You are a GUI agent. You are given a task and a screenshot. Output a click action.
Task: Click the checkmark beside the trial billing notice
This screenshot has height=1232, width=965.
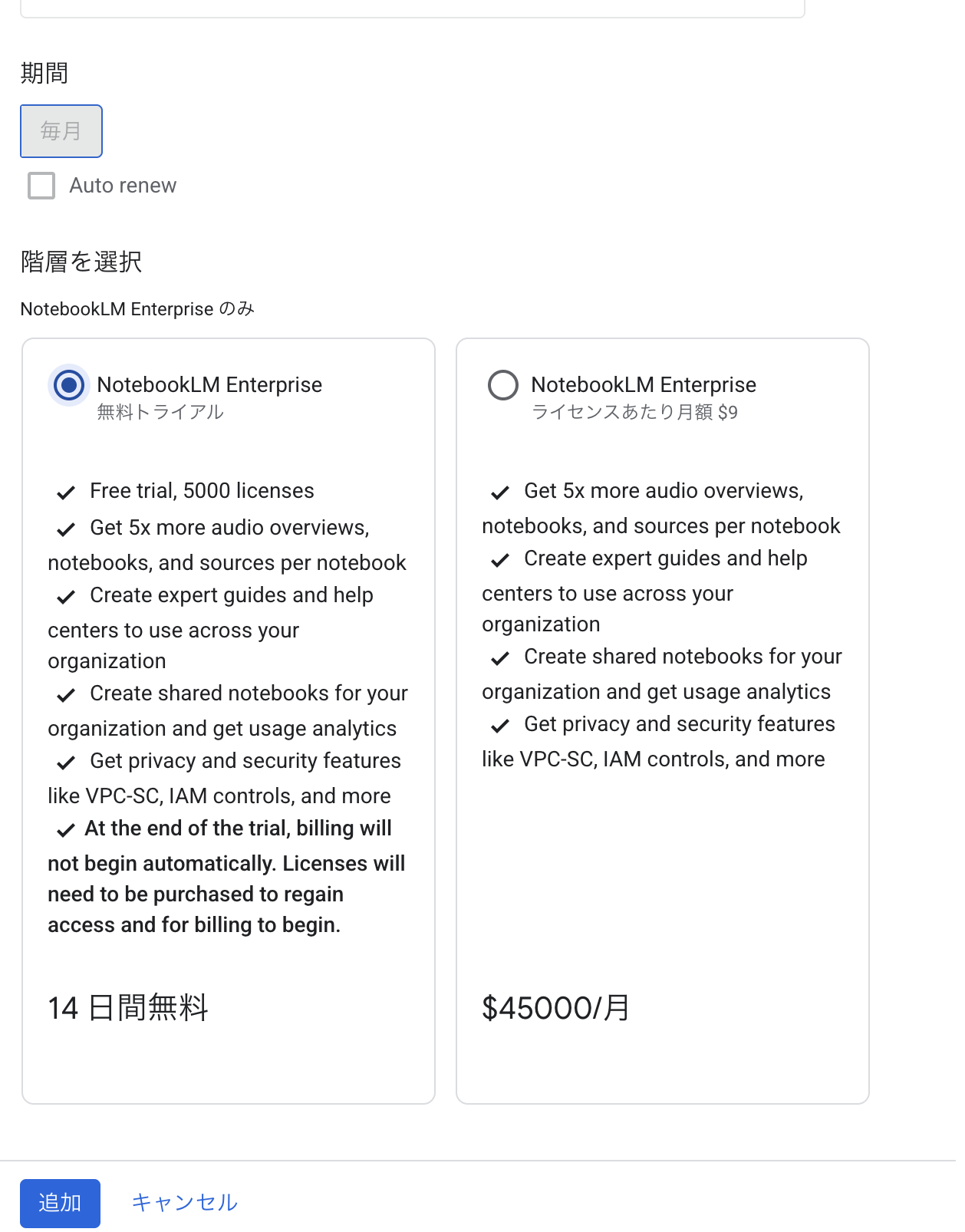66,830
